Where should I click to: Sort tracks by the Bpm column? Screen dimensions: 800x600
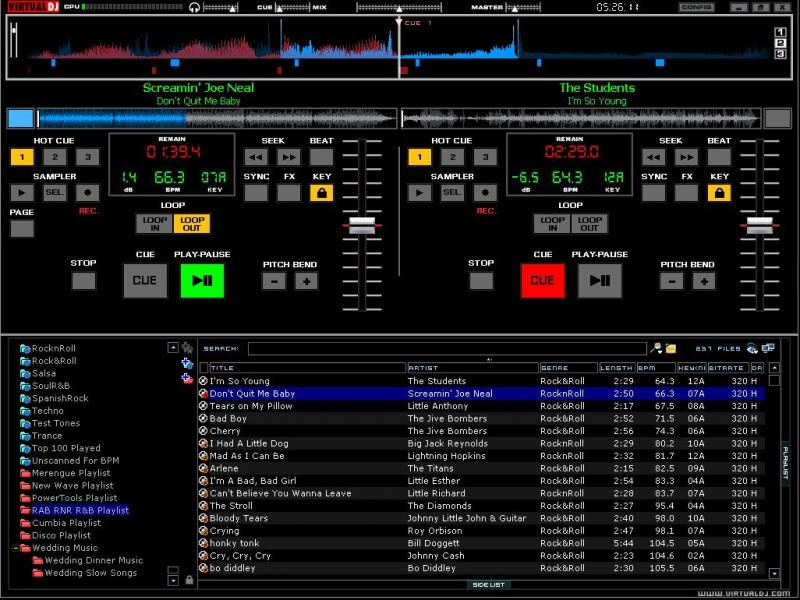click(656, 368)
